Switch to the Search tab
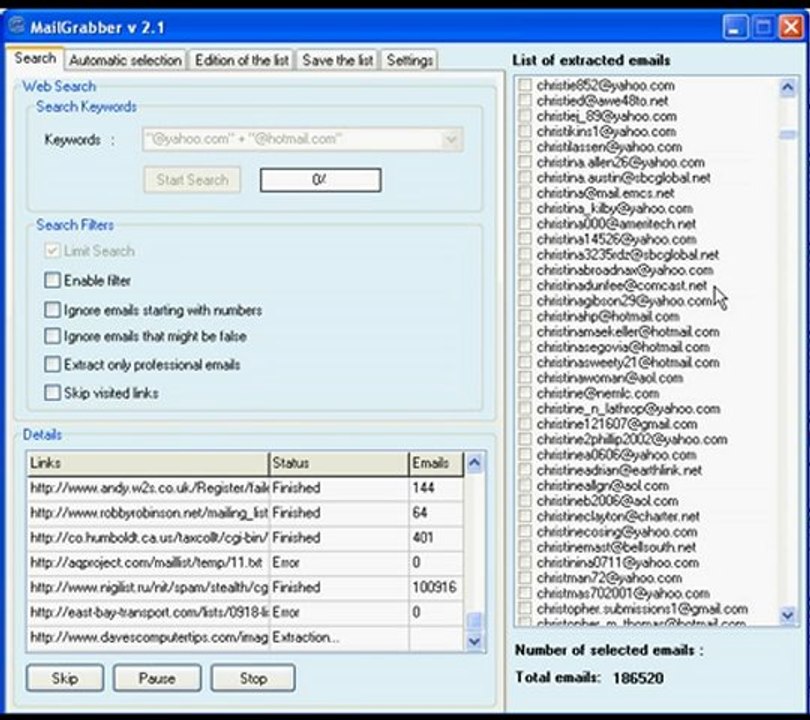Viewport: 810px width, 720px height. [x=35, y=58]
